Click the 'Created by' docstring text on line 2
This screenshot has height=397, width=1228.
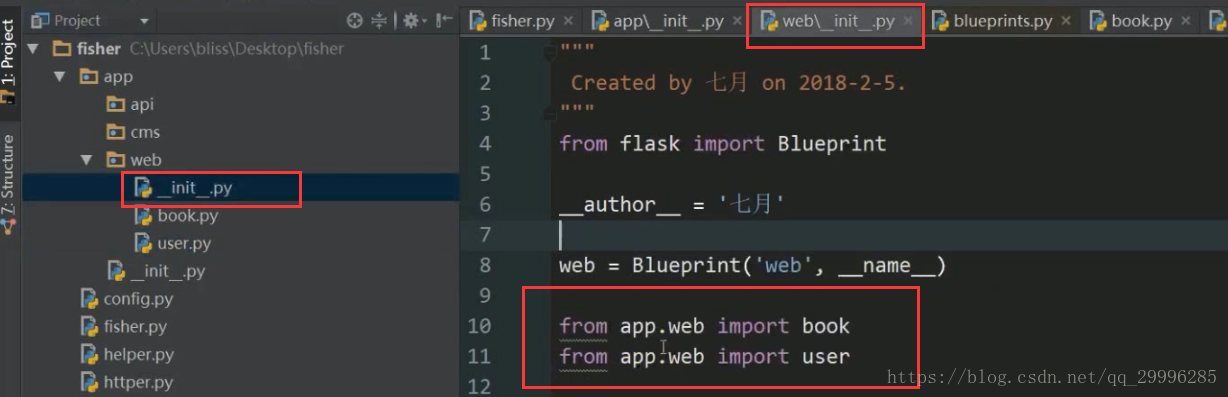tap(631, 83)
